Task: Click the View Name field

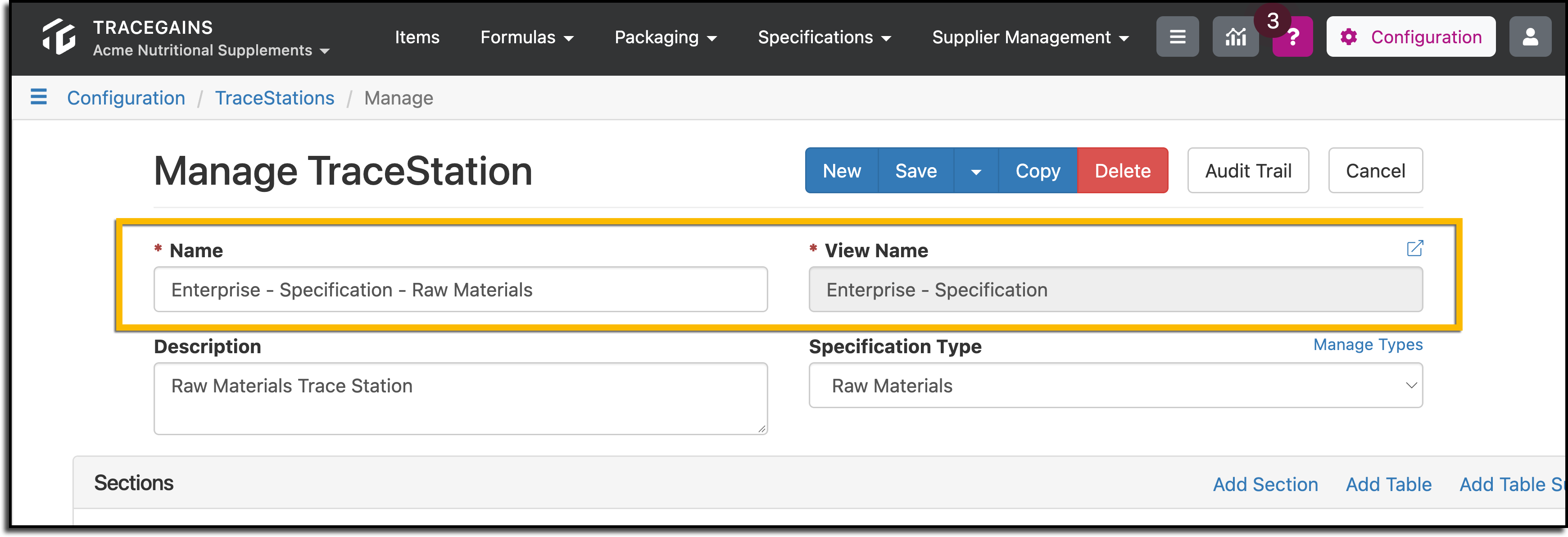Action: coord(1115,290)
